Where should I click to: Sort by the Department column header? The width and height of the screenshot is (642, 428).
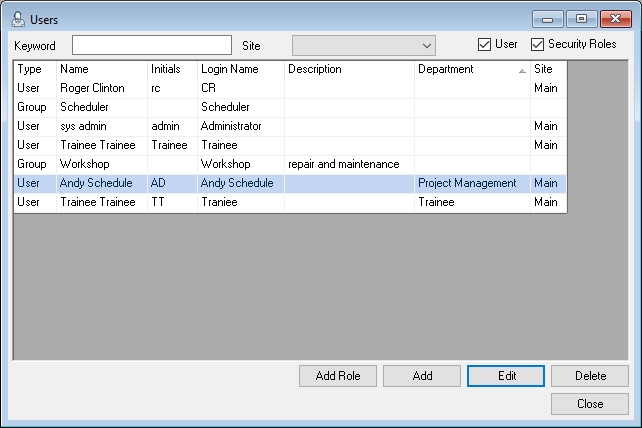pyautogui.click(x=472, y=70)
